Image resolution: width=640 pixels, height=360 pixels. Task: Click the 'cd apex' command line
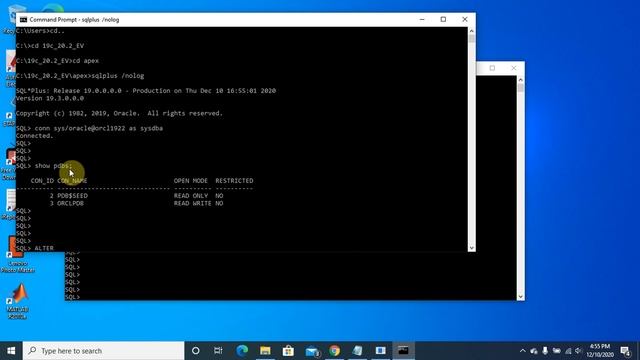coord(57,61)
